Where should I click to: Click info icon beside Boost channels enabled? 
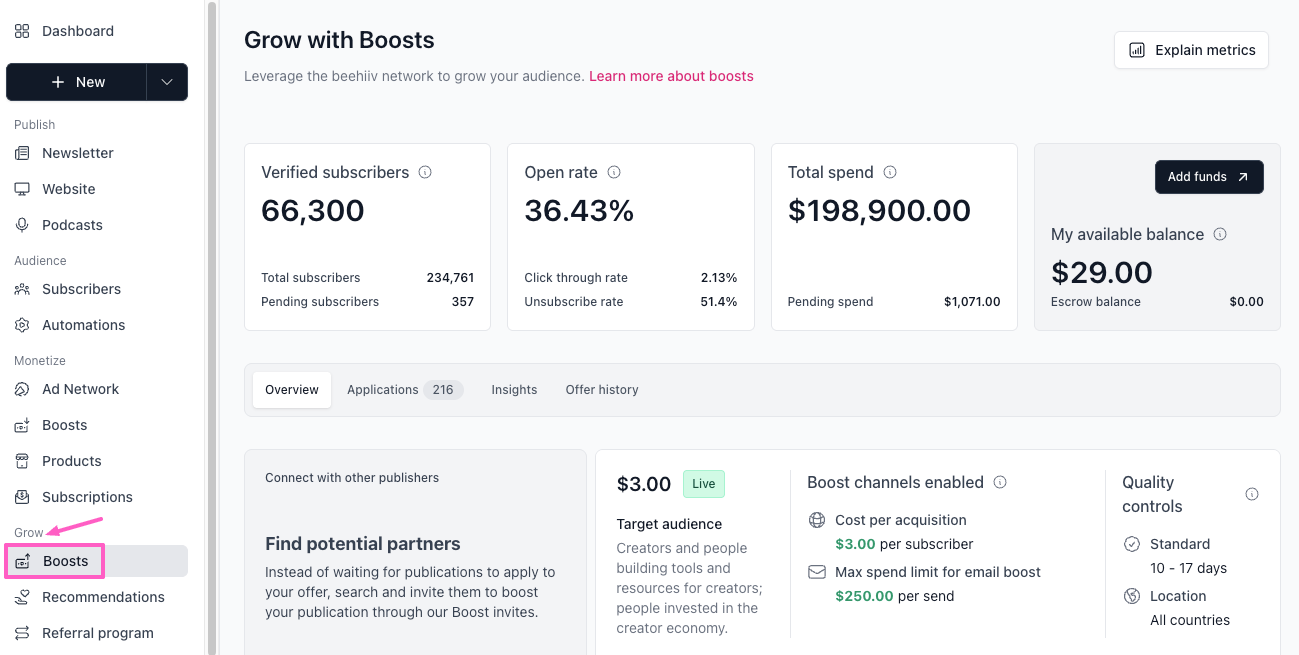[1000, 482]
